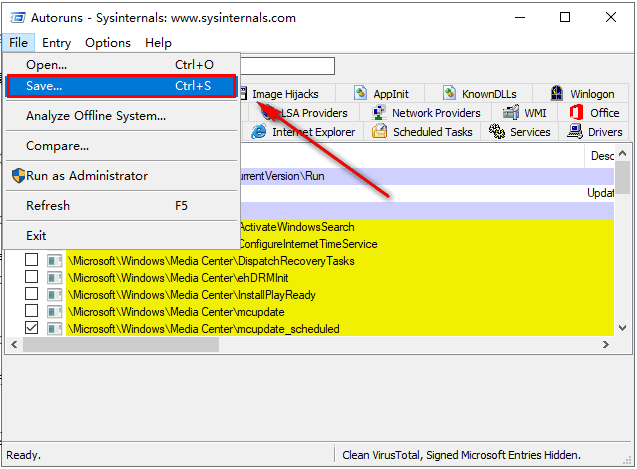637x469 pixels.
Task: Choose Run as Administrator
Action: coord(121,176)
